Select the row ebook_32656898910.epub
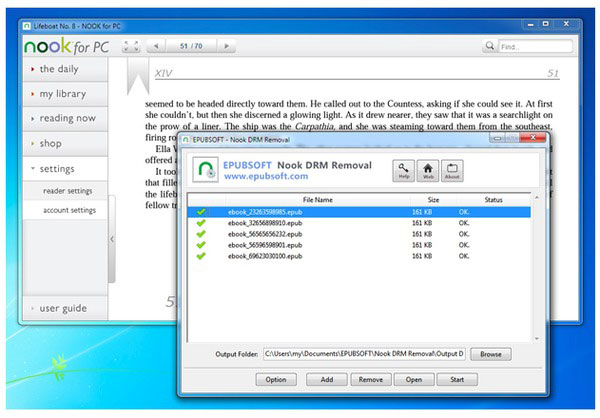This screenshot has width=600, height=418. pyautogui.click(x=359, y=223)
